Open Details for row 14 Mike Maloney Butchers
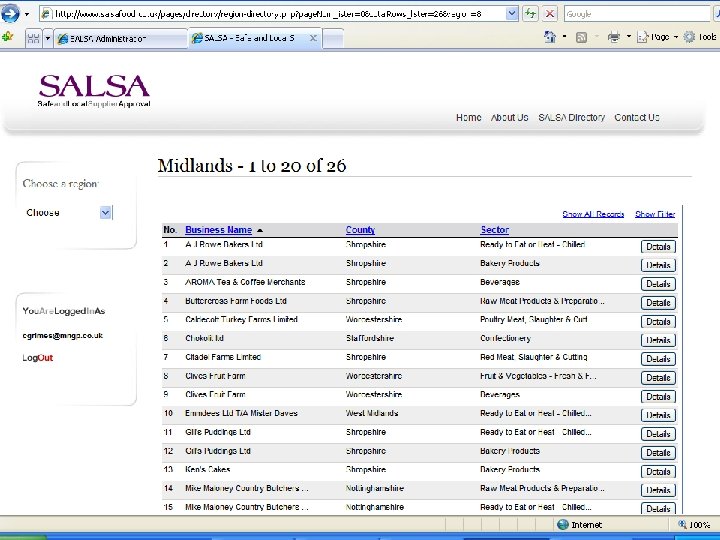720x540 pixels. (x=658, y=490)
